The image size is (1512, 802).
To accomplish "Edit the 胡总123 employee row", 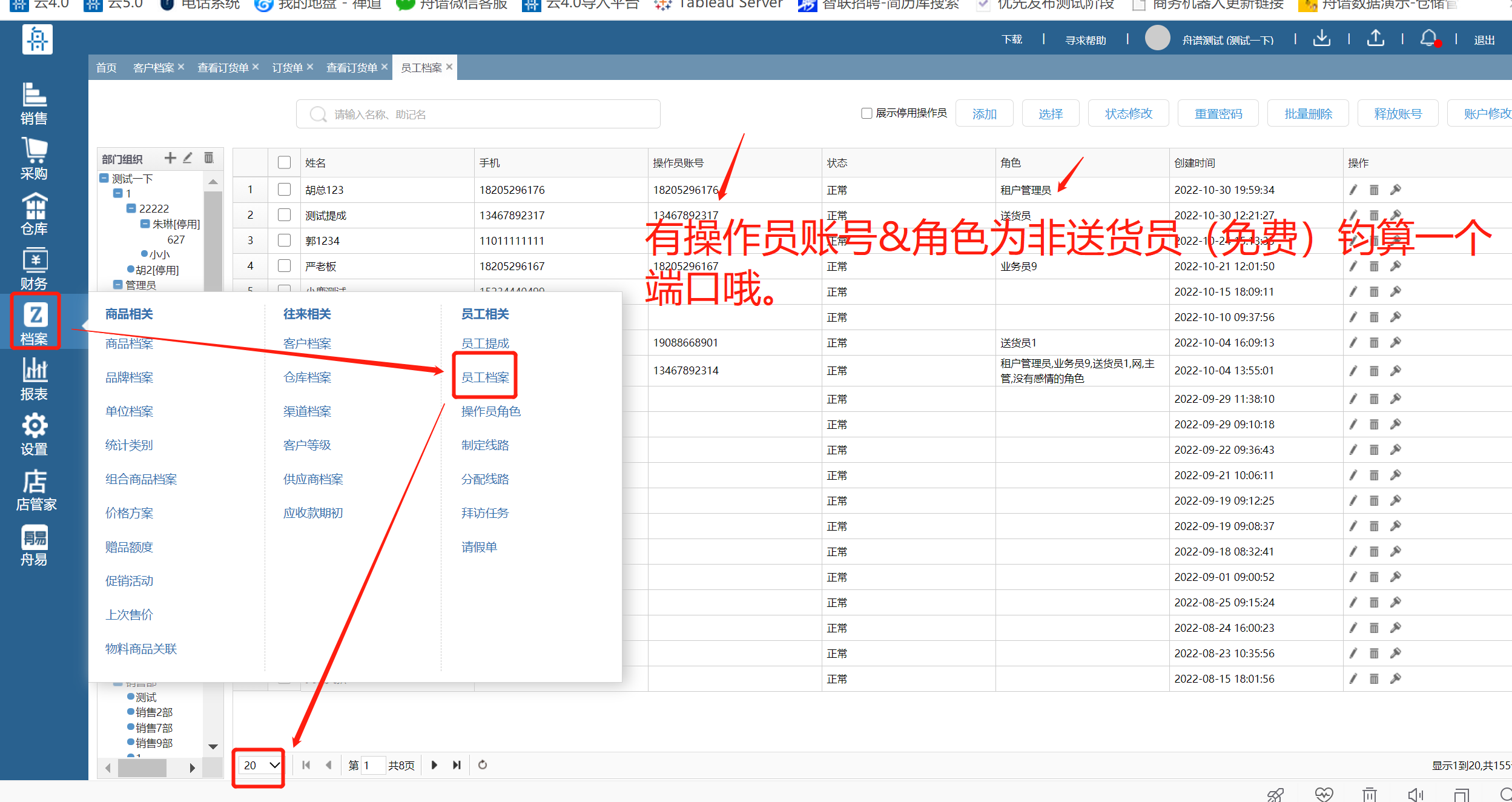I will tap(1353, 190).
